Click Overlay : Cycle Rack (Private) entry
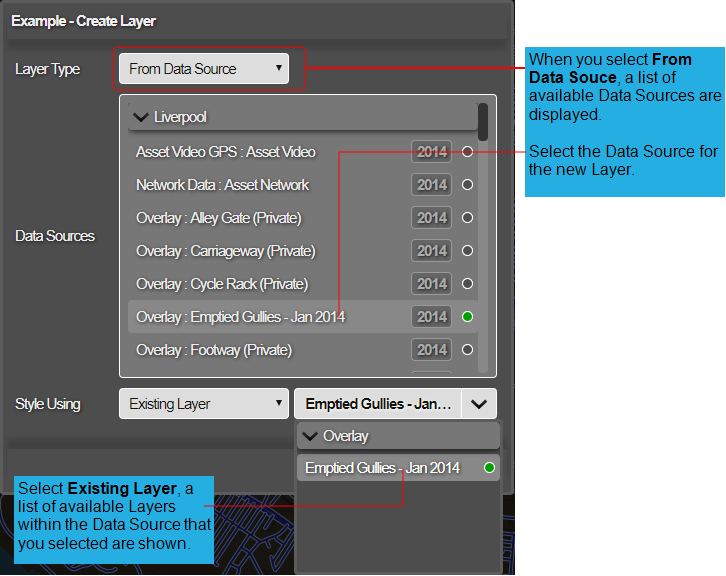Screen dimensions: 726x576 222,284
